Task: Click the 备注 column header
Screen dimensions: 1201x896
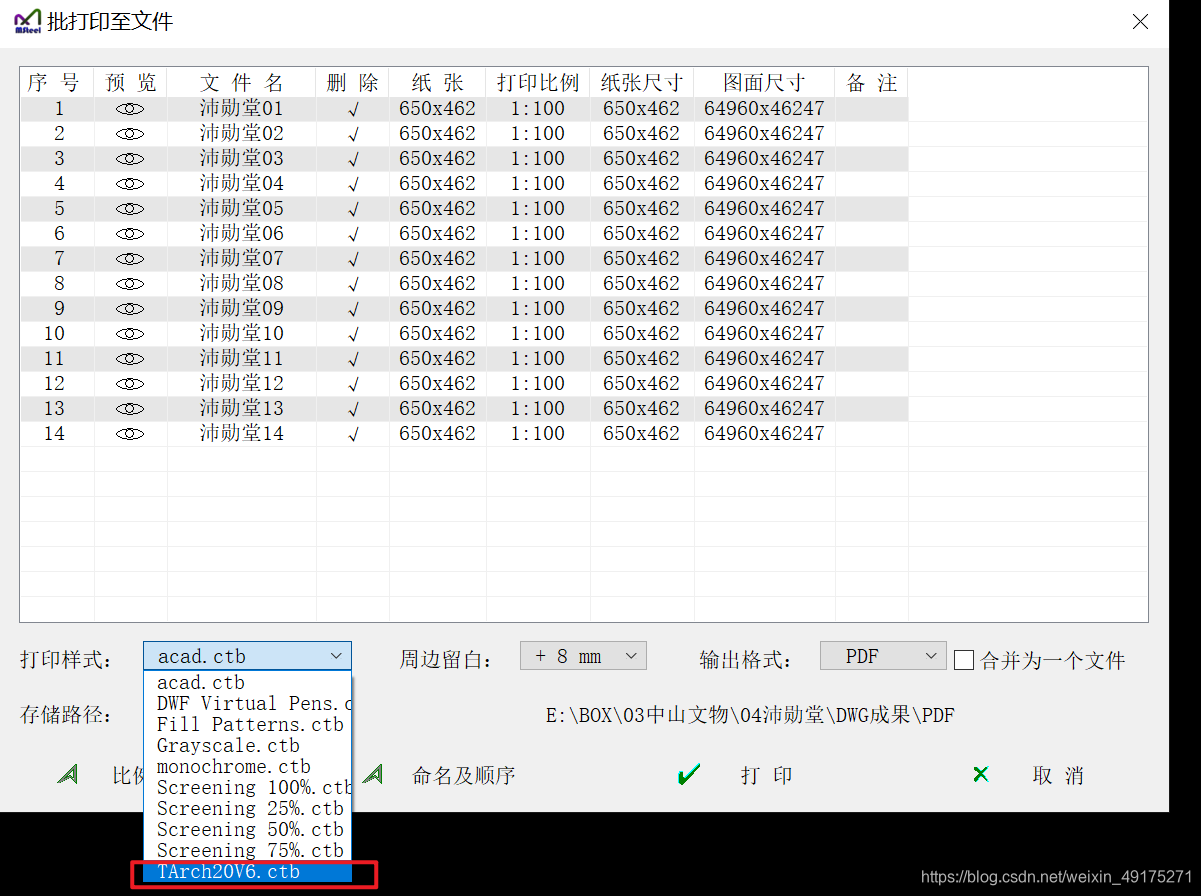Action: [872, 83]
